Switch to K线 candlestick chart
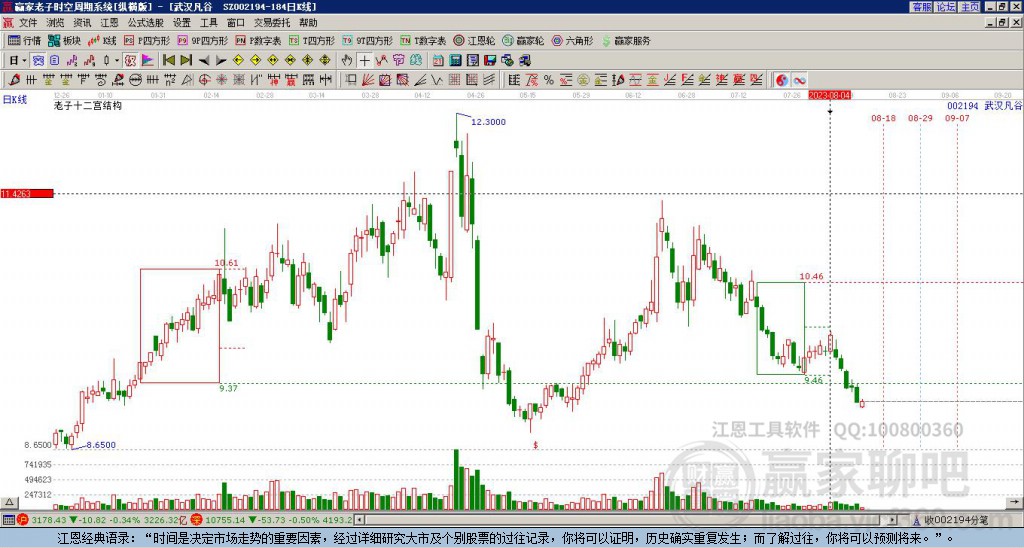The image size is (1024, 548). click(102, 40)
